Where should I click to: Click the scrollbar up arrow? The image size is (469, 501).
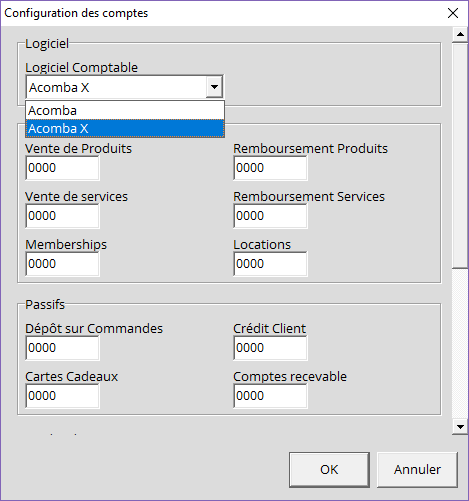click(x=460, y=34)
